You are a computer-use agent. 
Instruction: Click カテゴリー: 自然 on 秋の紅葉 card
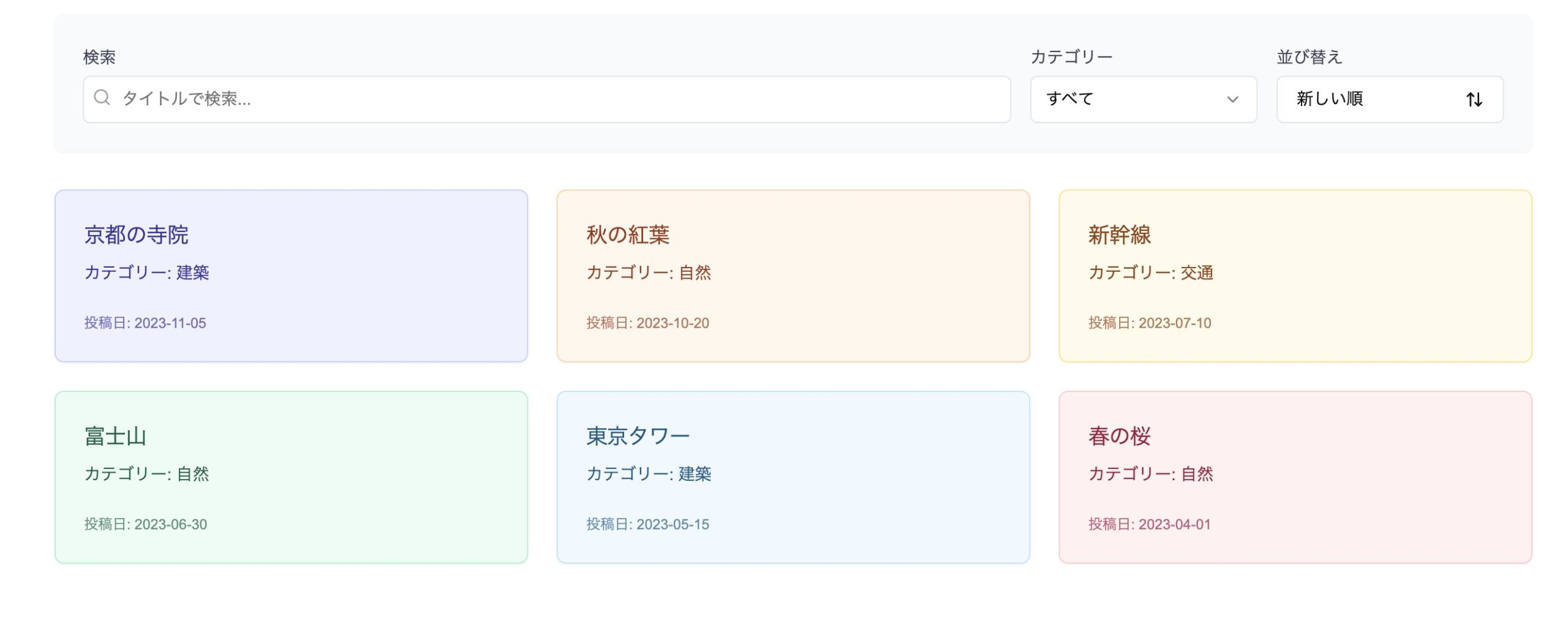coord(649,273)
